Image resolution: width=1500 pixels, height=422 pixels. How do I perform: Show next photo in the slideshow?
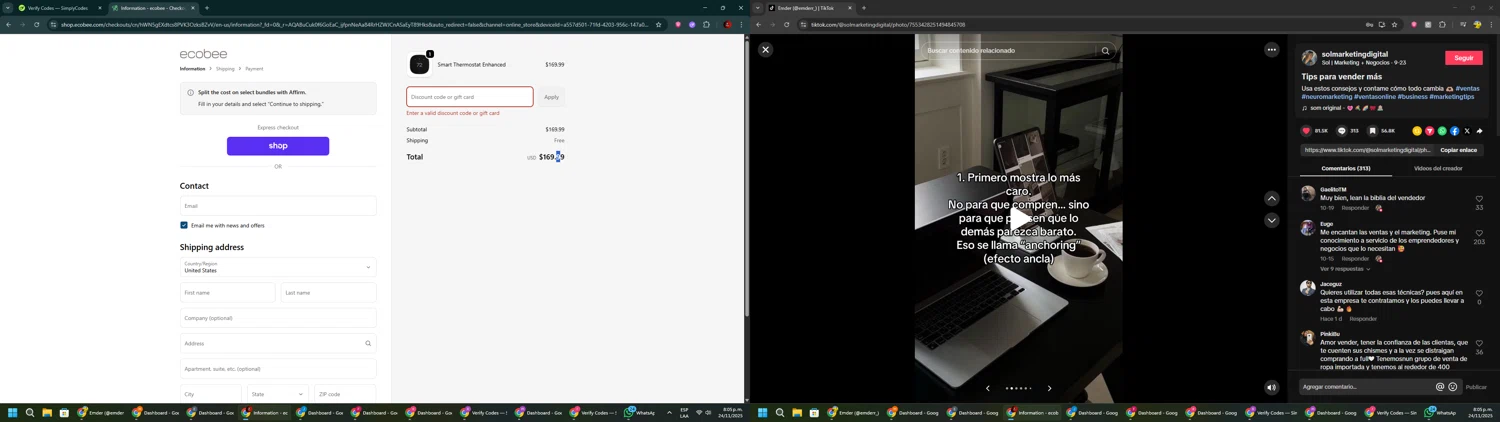pyautogui.click(x=1049, y=388)
